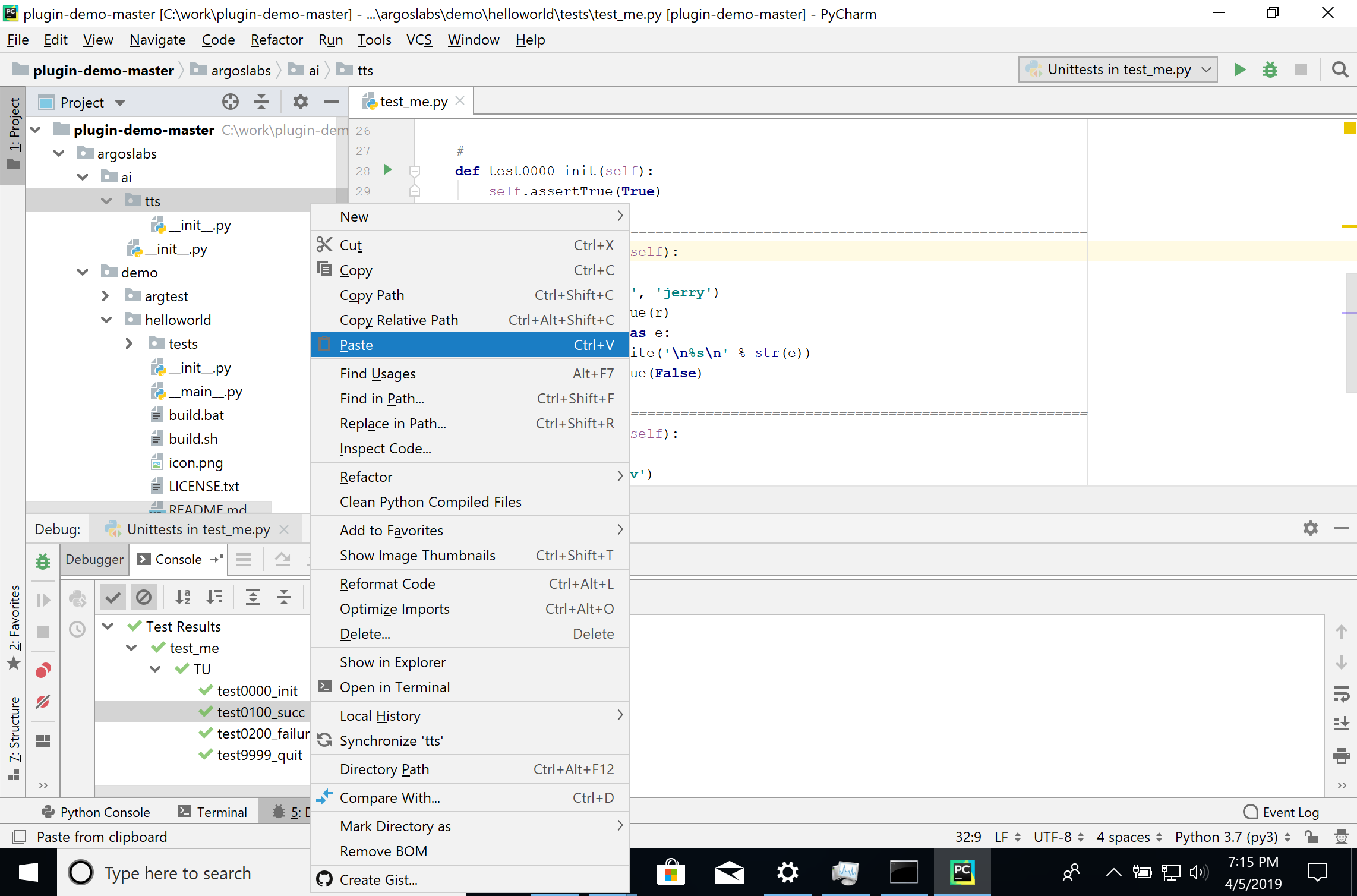Image resolution: width=1357 pixels, height=896 pixels.
Task: Collapse all in Project panel
Action: (x=261, y=102)
